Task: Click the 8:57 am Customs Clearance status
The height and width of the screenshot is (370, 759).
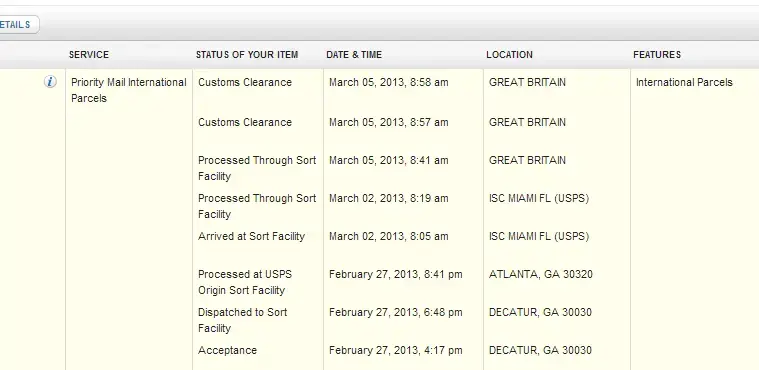Action: [x=245, y=122]
